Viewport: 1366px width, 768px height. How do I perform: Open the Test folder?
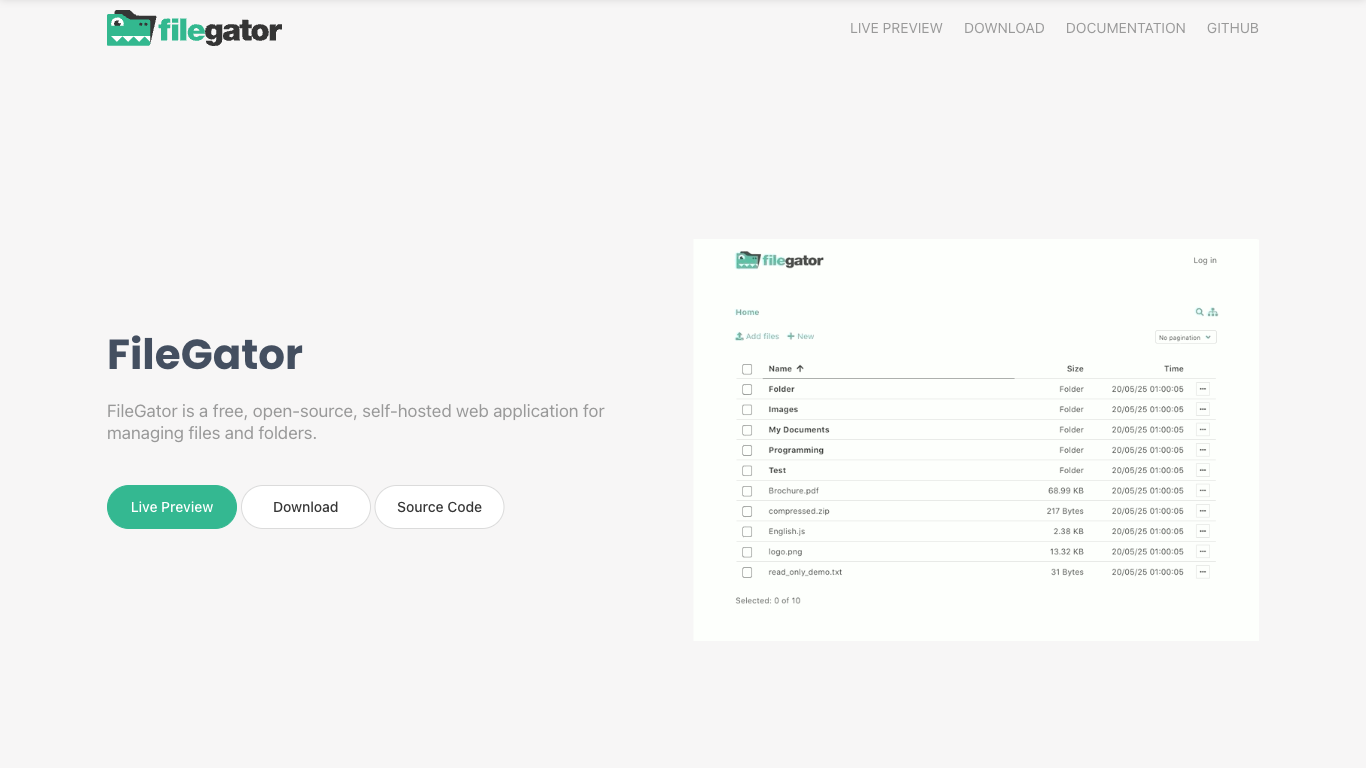coord(777,470)
